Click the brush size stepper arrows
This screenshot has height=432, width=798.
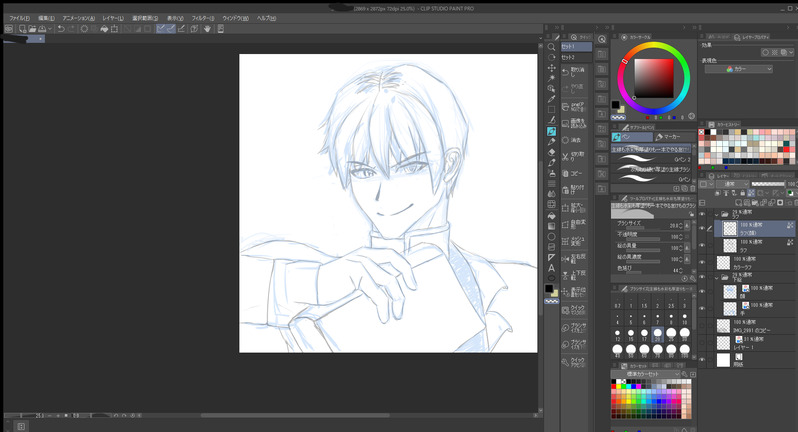click(681, 225)
